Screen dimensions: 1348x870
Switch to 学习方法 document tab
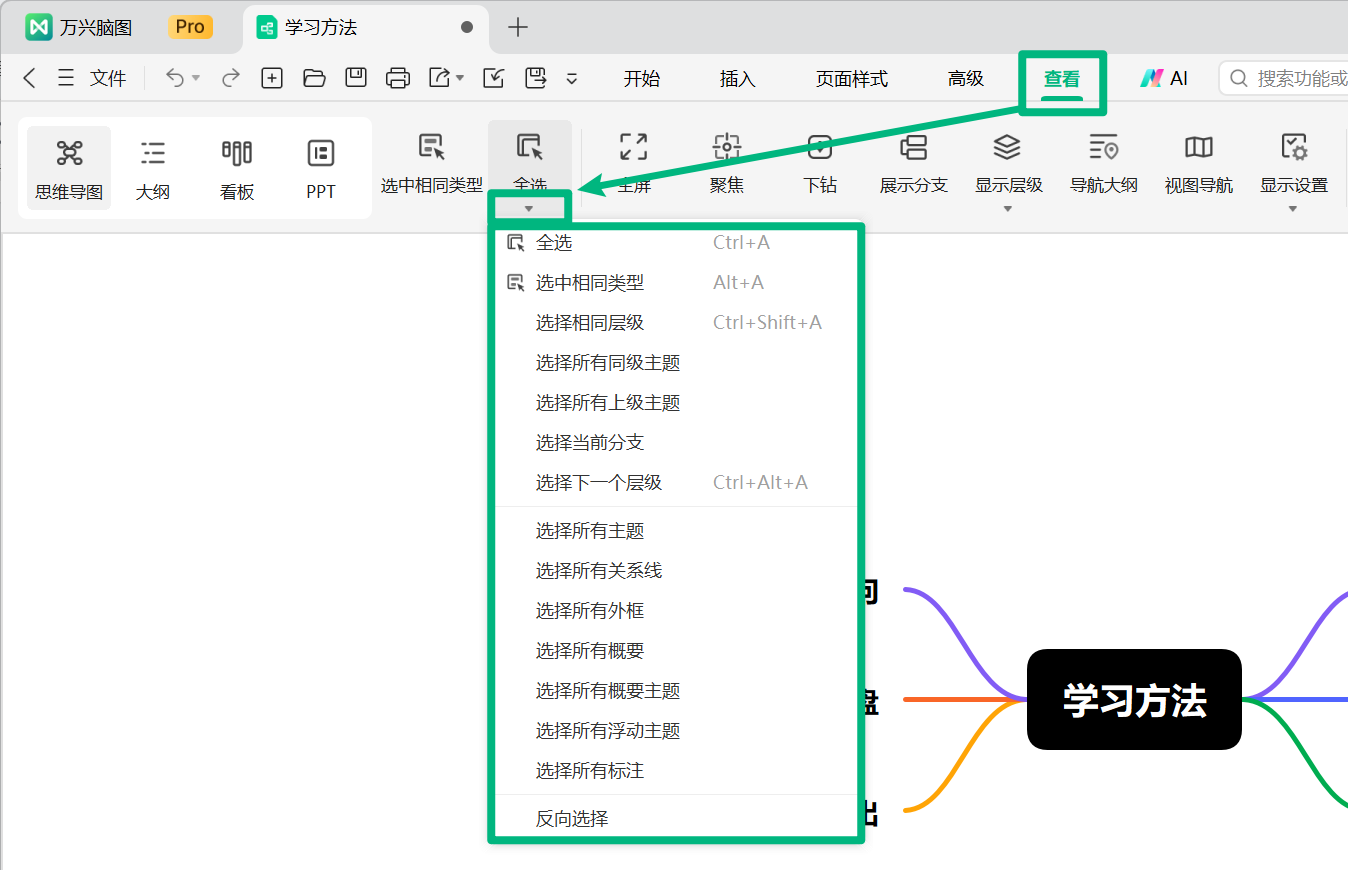366,28
